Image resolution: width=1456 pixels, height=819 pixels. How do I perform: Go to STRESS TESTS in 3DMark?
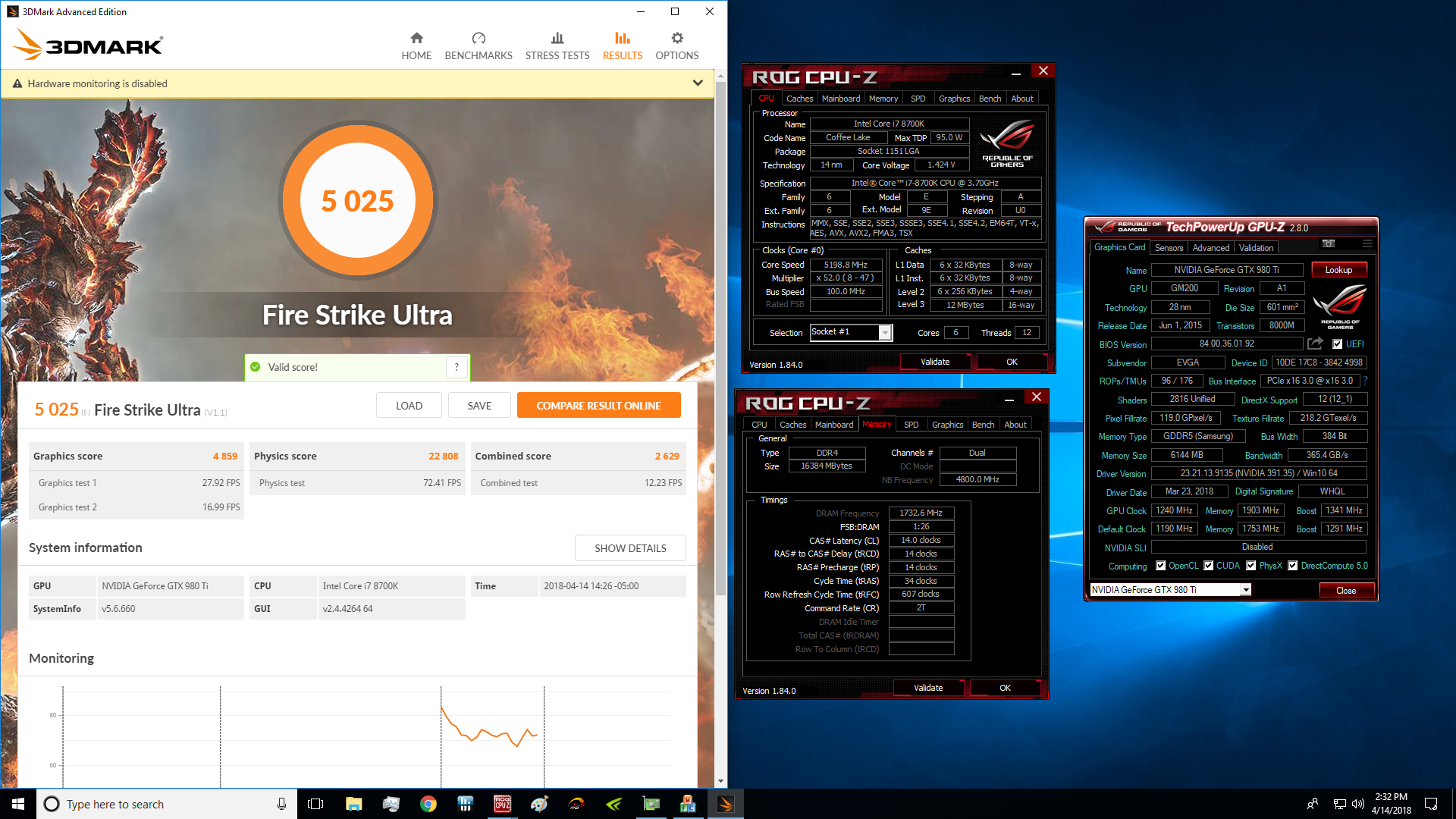pyautogui.click(x=557, y=46)
